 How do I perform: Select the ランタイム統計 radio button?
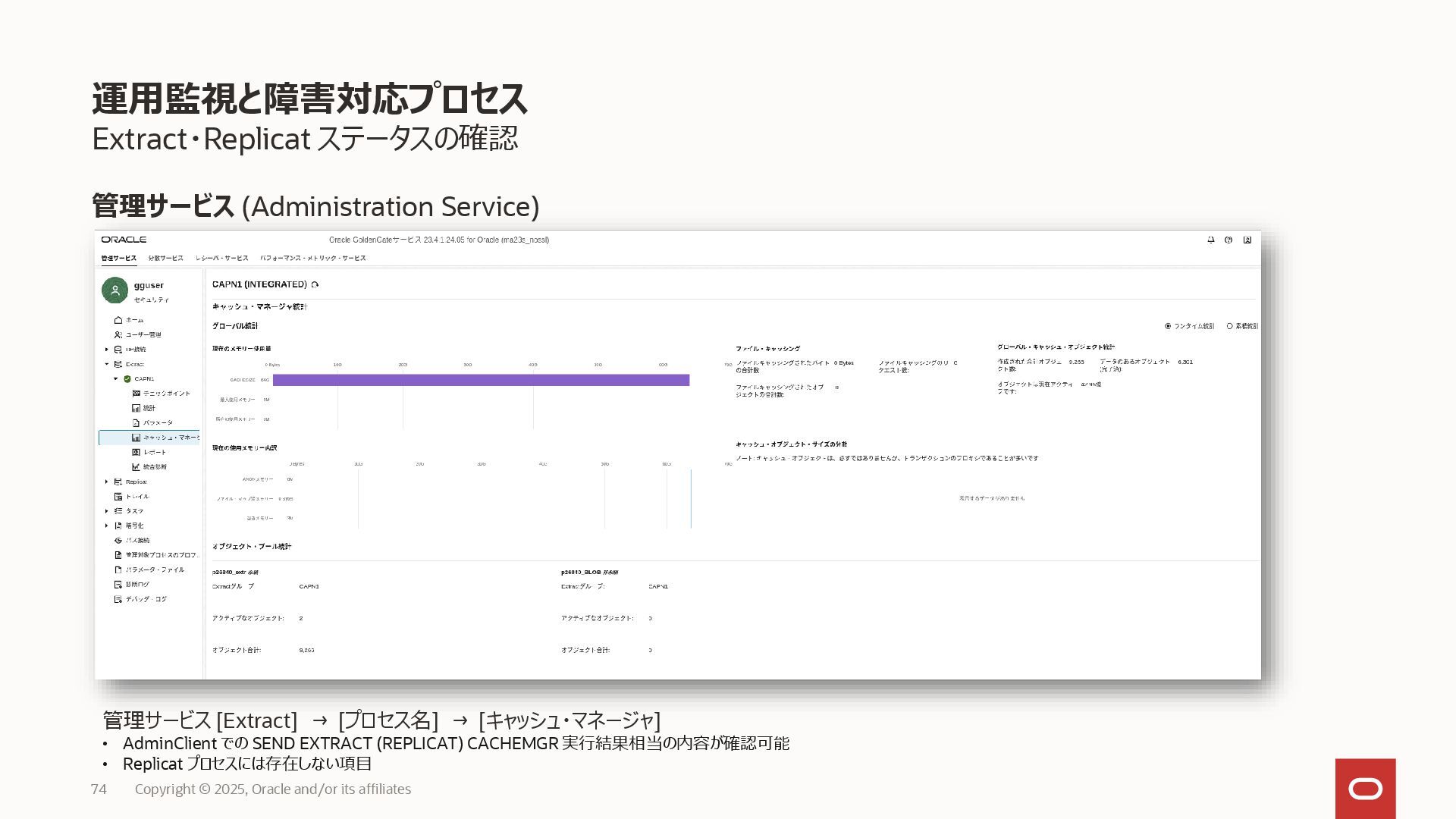click(x=1168, y=326)
